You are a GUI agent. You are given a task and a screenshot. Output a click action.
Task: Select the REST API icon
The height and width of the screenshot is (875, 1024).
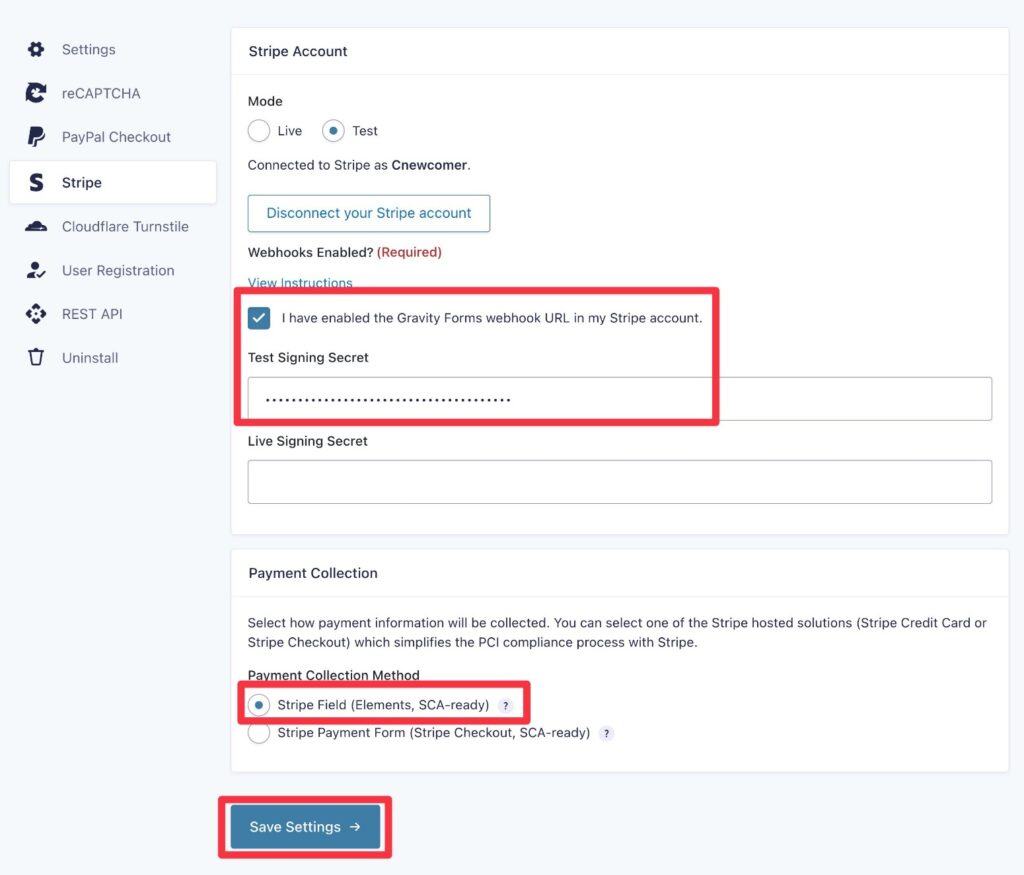(x=36, y=313)
